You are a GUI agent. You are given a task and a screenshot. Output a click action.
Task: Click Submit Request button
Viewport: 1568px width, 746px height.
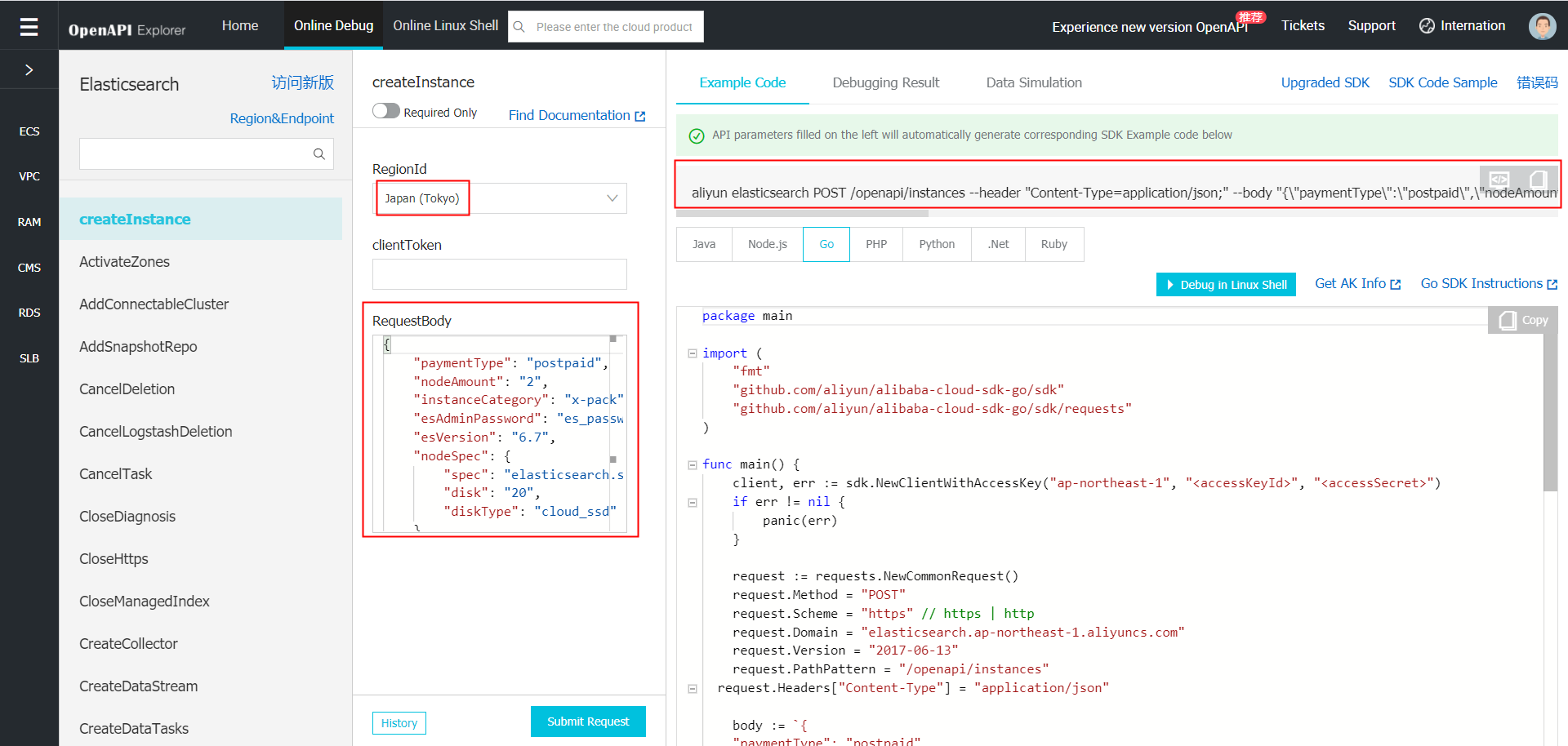click(588, 722)
